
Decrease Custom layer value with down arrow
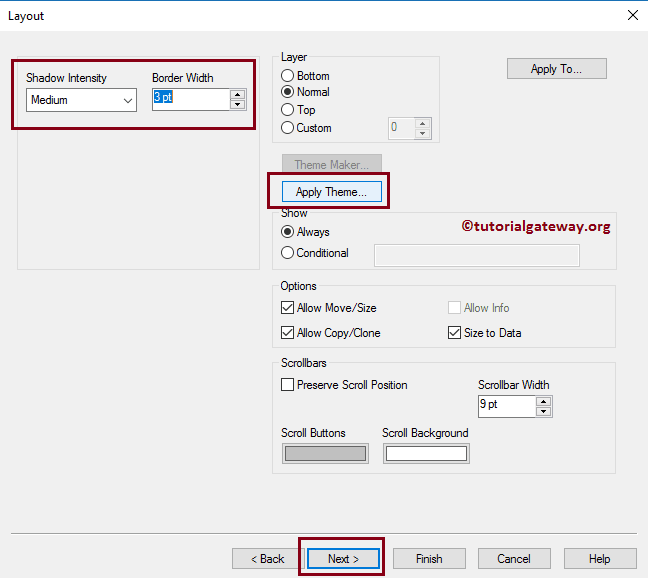422,133
